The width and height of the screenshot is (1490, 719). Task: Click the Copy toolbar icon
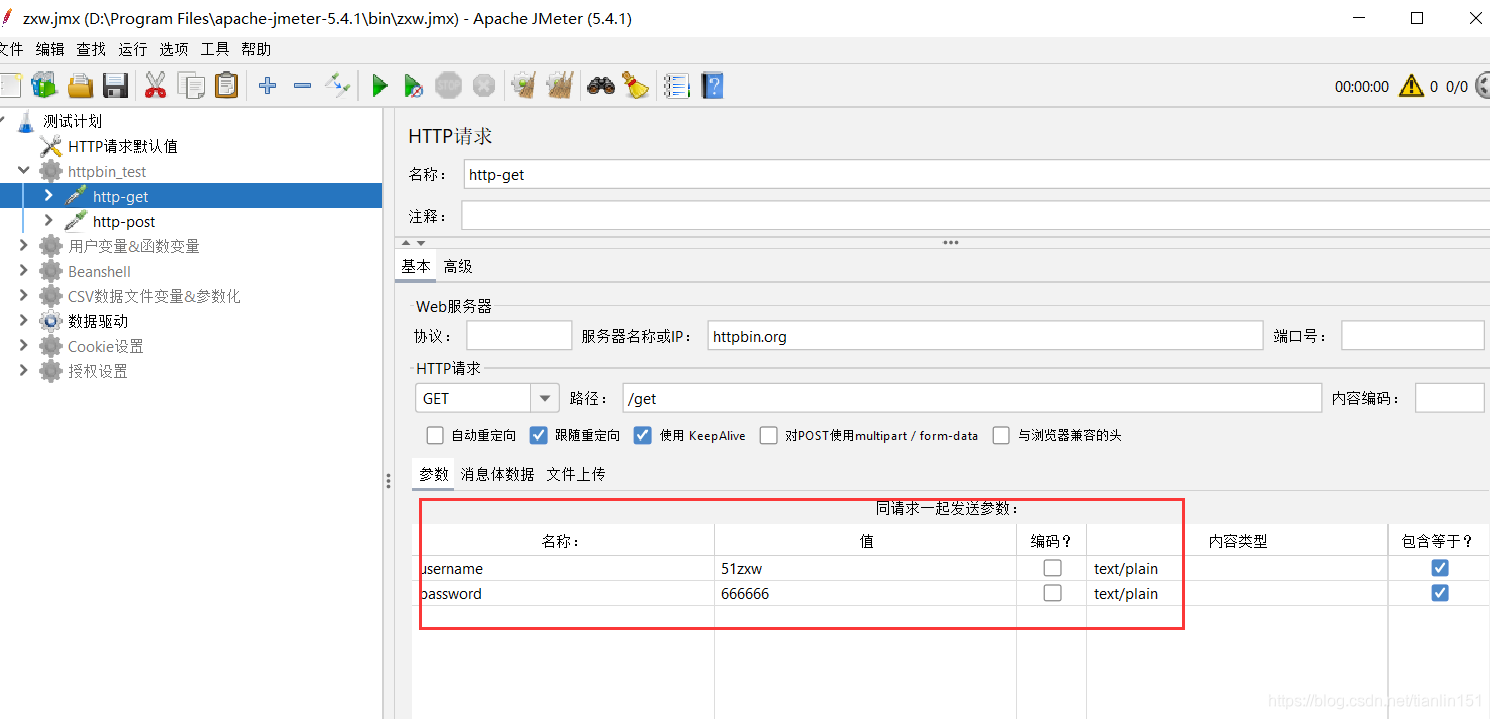coord(191,86)
